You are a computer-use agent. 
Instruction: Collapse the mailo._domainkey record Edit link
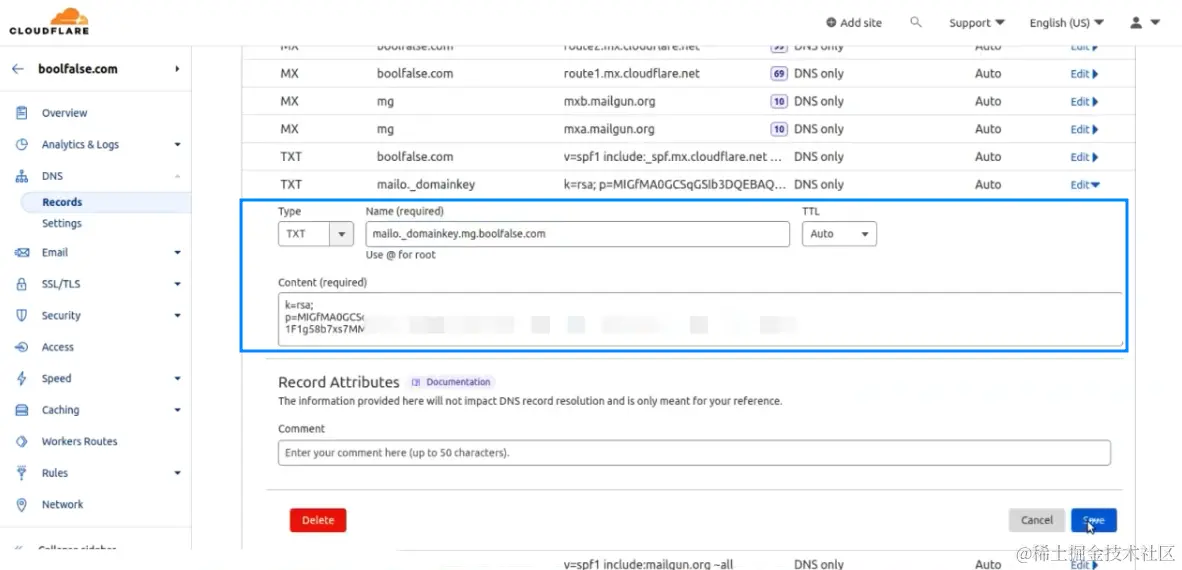1085,185
